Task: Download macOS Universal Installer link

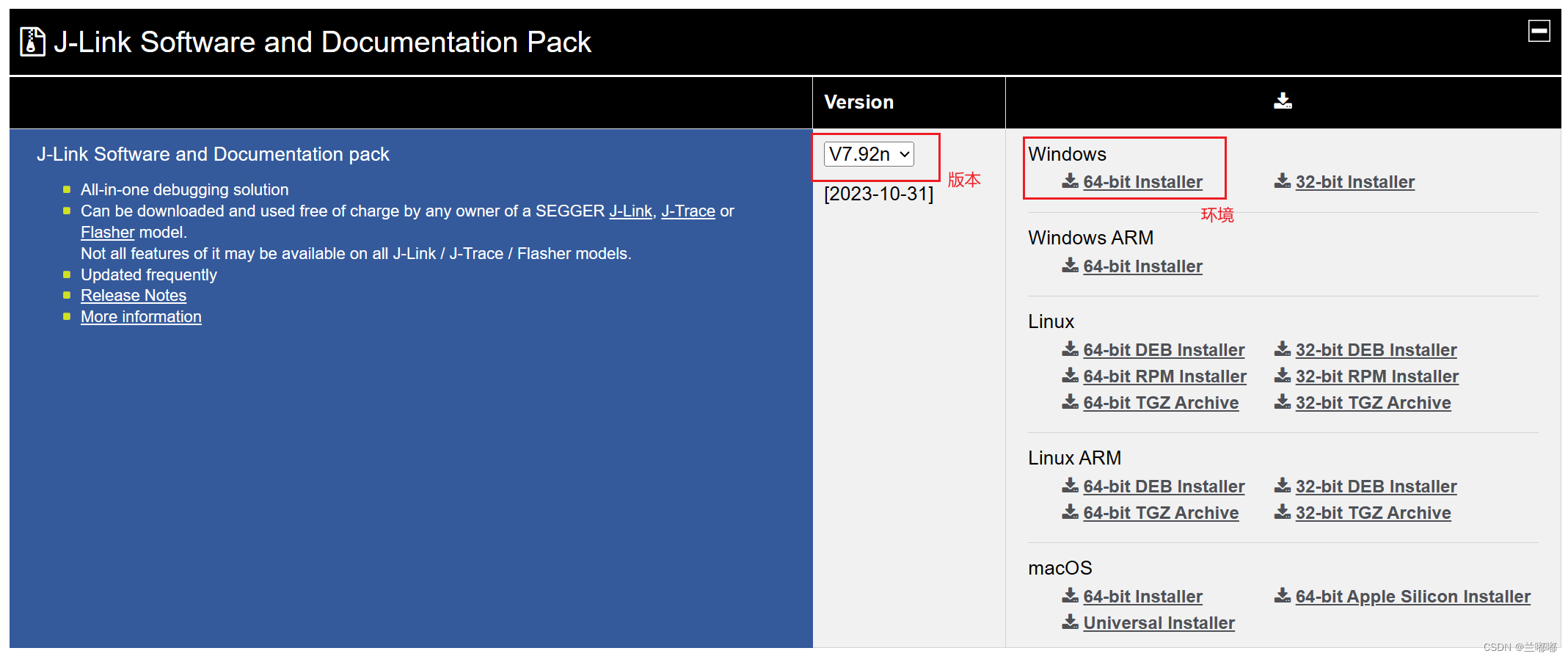Action: click(1159, 623)
